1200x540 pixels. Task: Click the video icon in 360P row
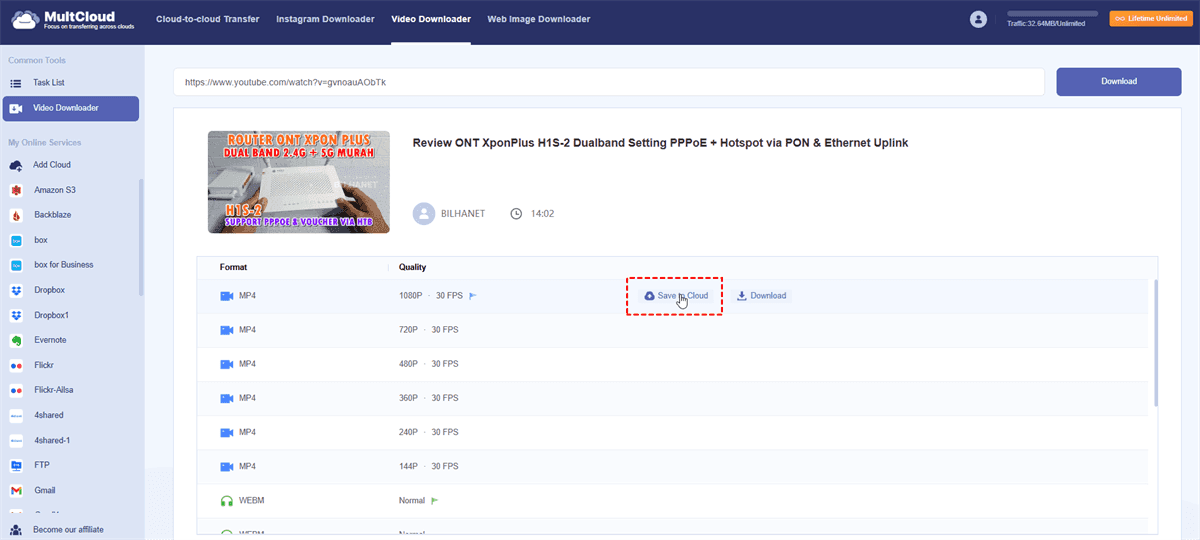pyautogui.click(x=226, y=398)
